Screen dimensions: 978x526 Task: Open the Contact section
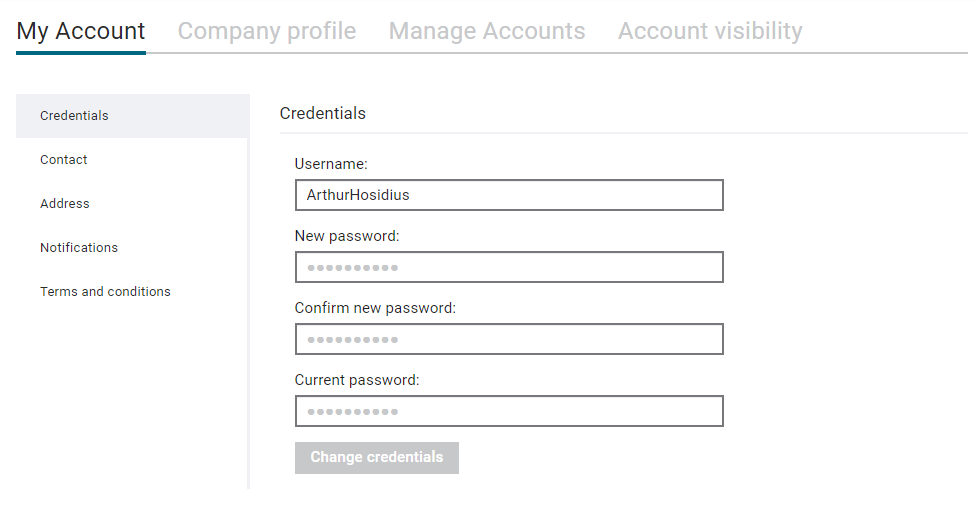point(64,160)
